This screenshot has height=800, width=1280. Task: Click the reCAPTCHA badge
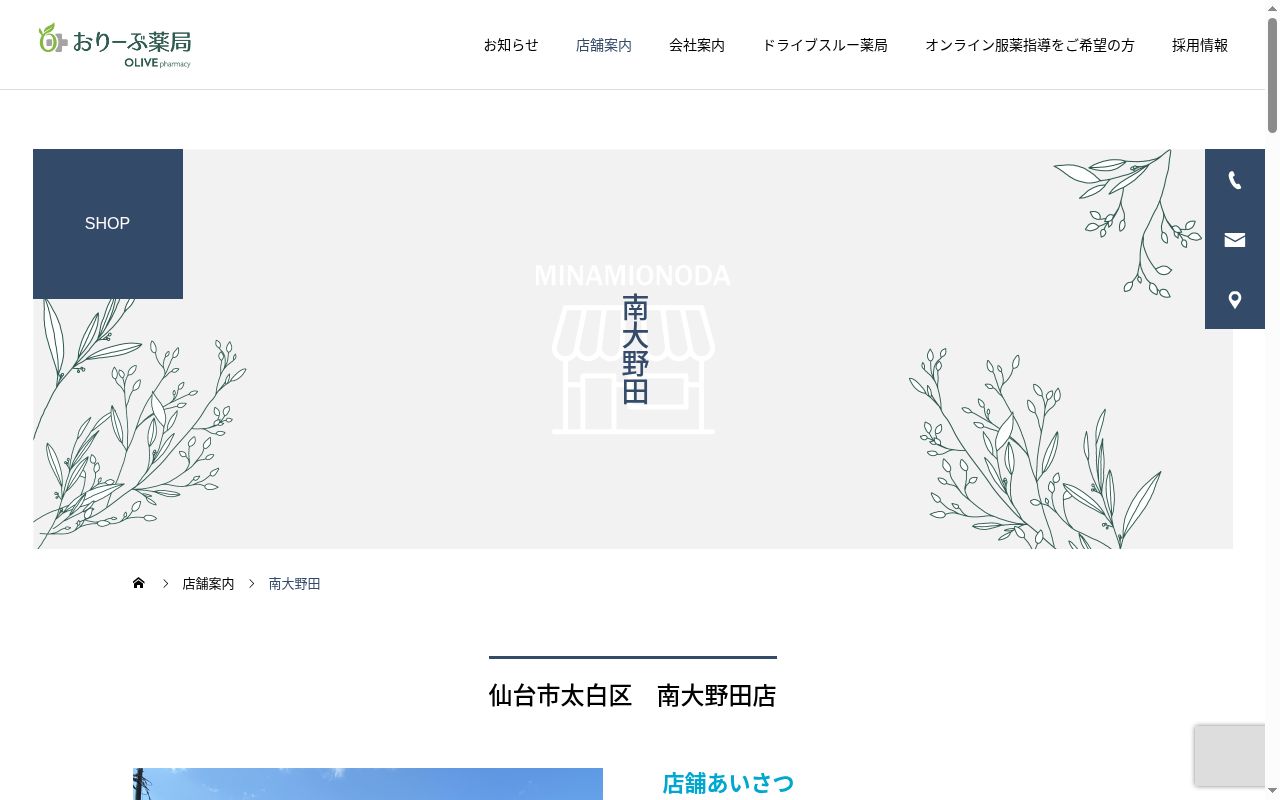pyautogui.click(x=1230, y=756)
